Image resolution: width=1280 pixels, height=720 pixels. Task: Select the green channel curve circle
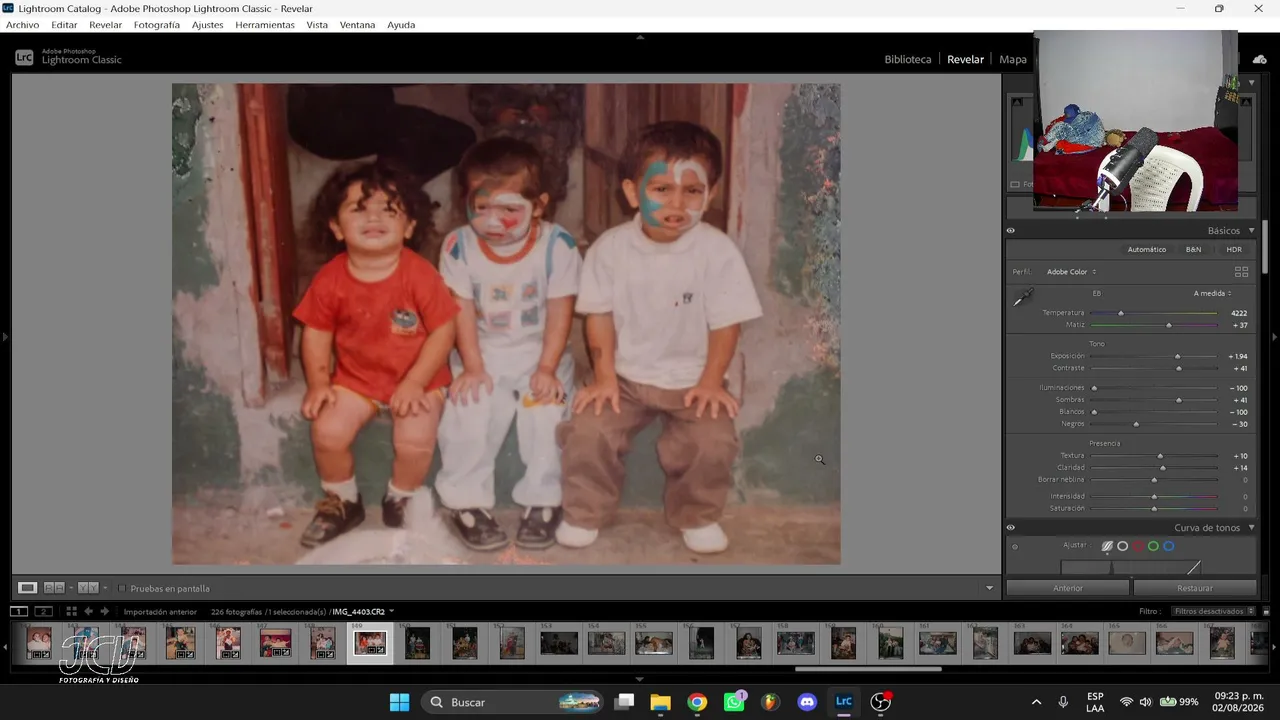coord(1153,546)
